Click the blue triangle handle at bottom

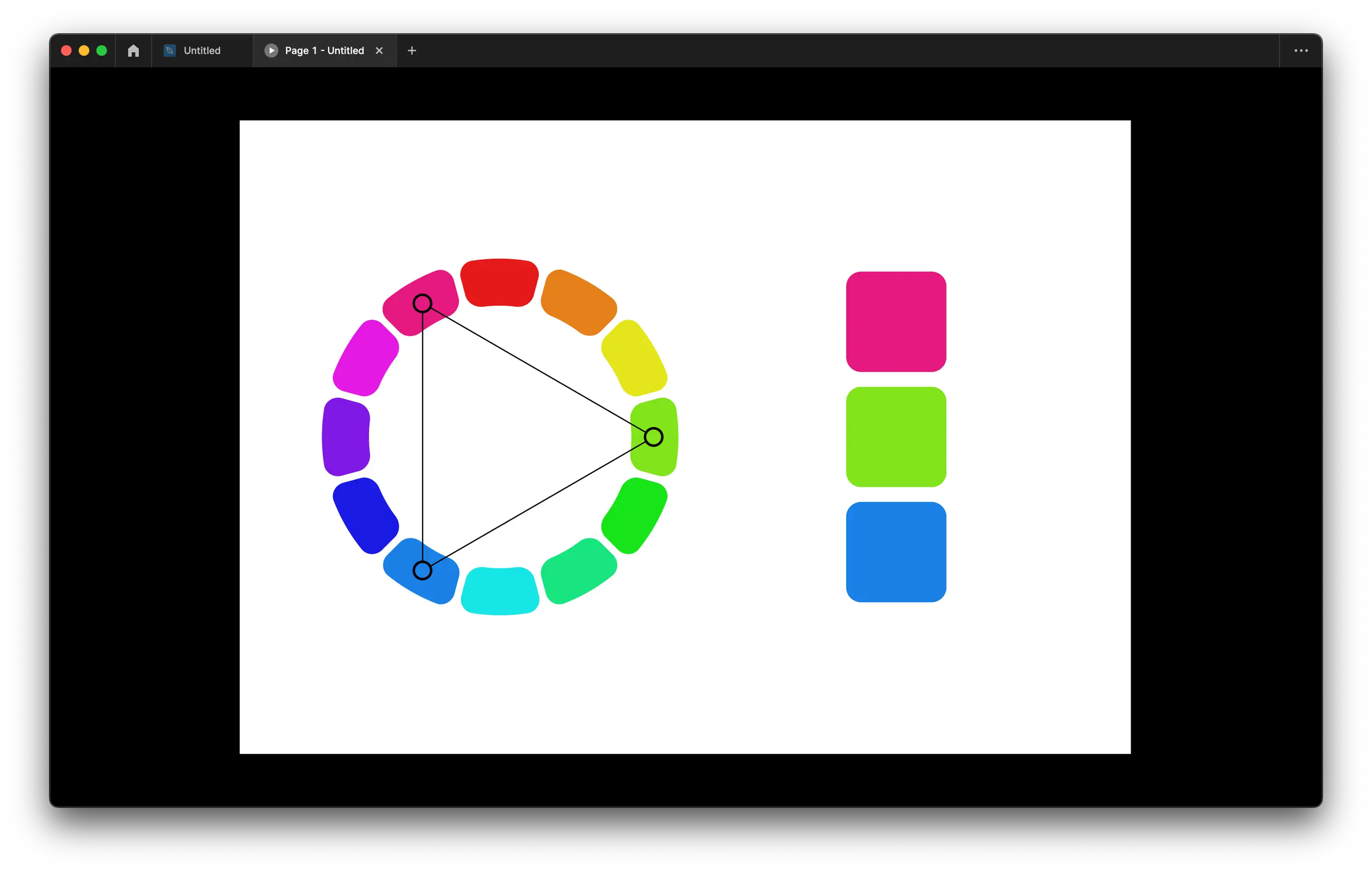pos(422,570)
